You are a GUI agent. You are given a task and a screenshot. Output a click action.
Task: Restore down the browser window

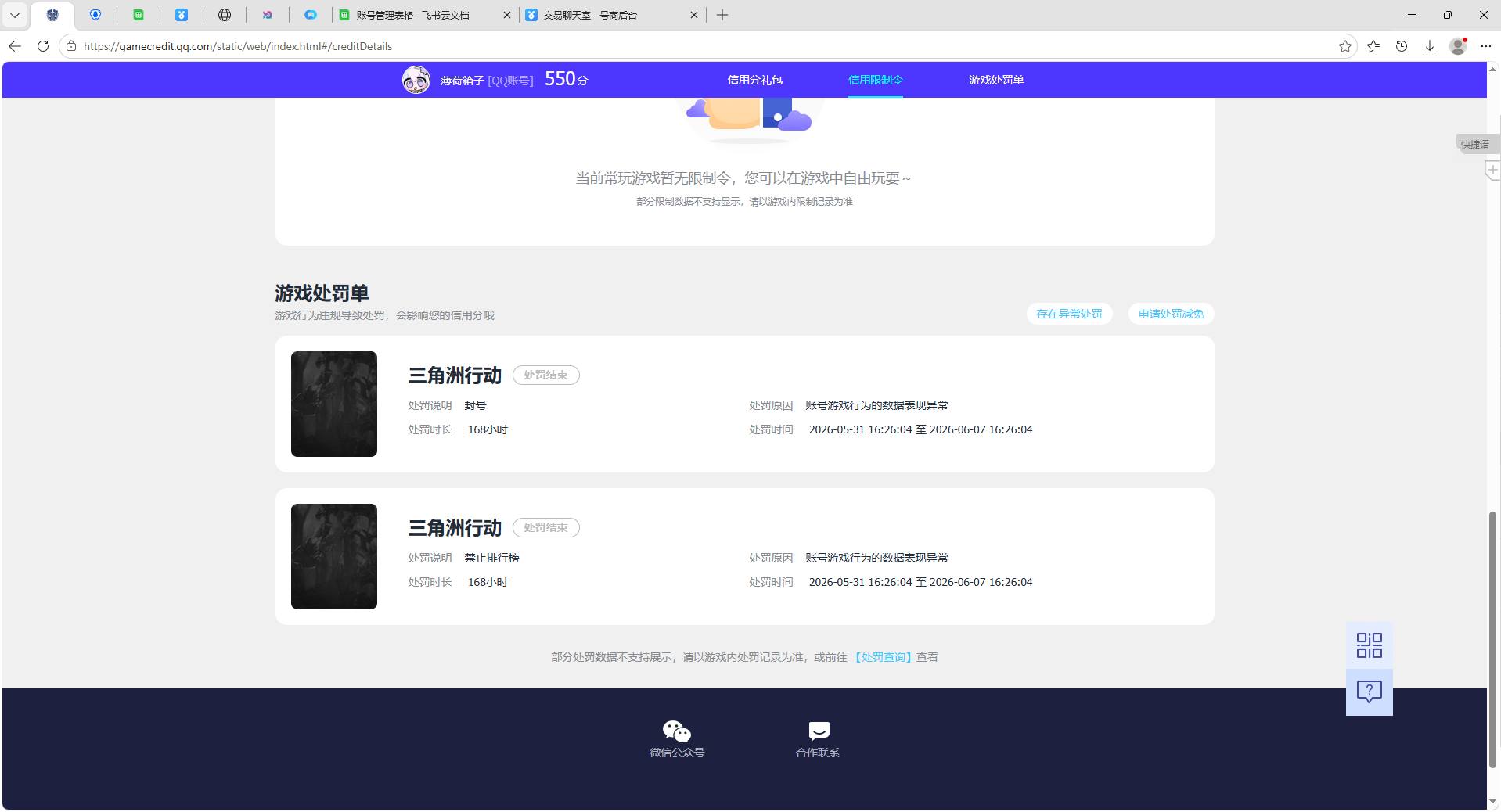click(x=1448, y=15)
